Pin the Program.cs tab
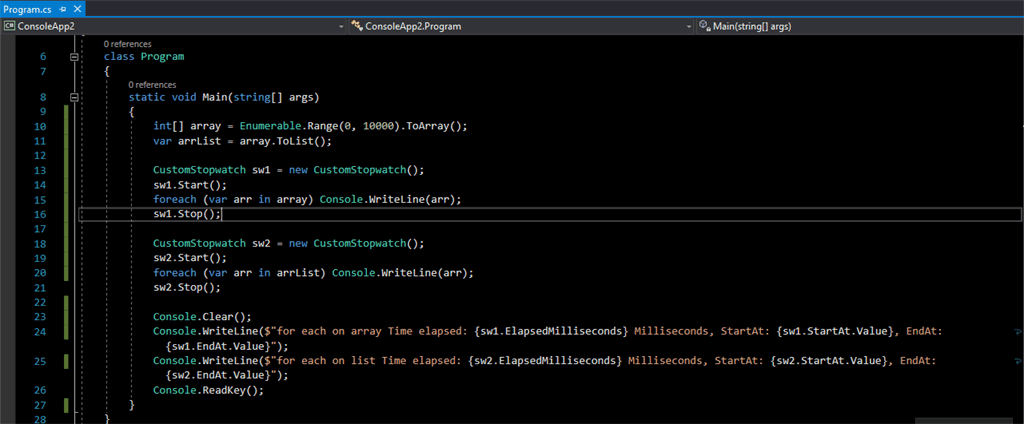This screenshot has width=1024, height=424. tap(63, 8)
